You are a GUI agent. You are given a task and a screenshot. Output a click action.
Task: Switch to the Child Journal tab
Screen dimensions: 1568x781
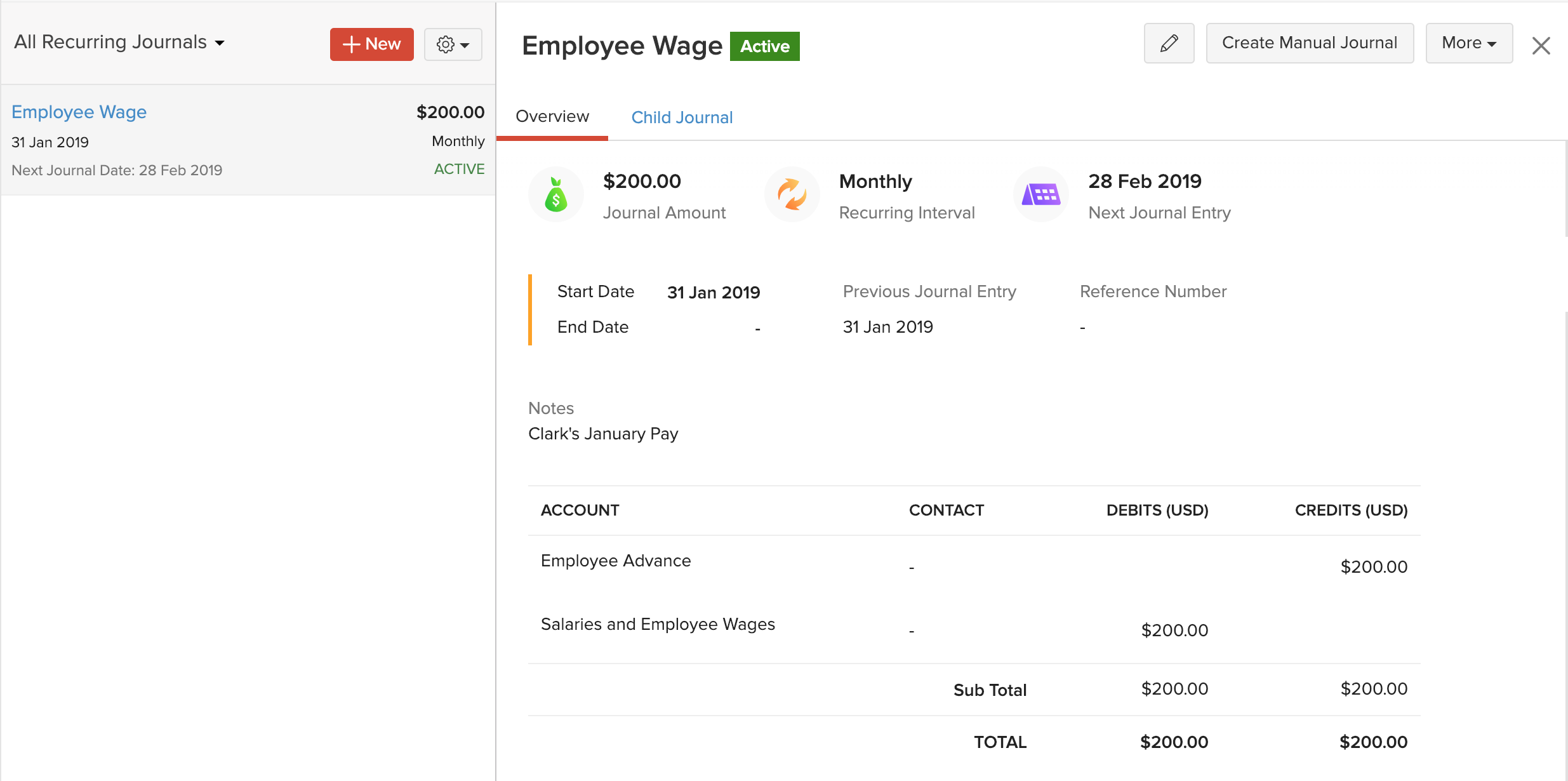pos(682,117)
